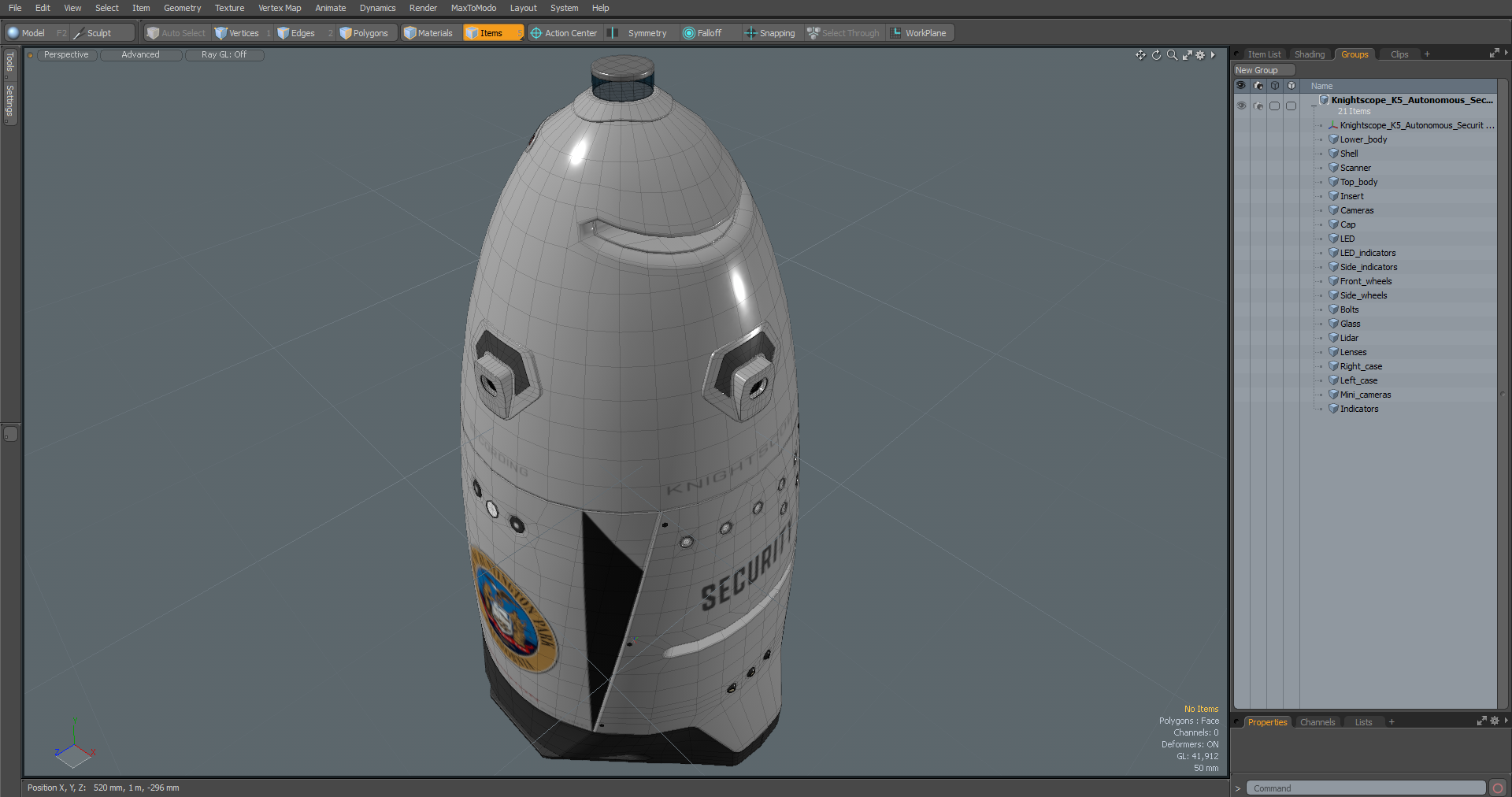Click the Indicators mesh icon

coord(1333,409)
